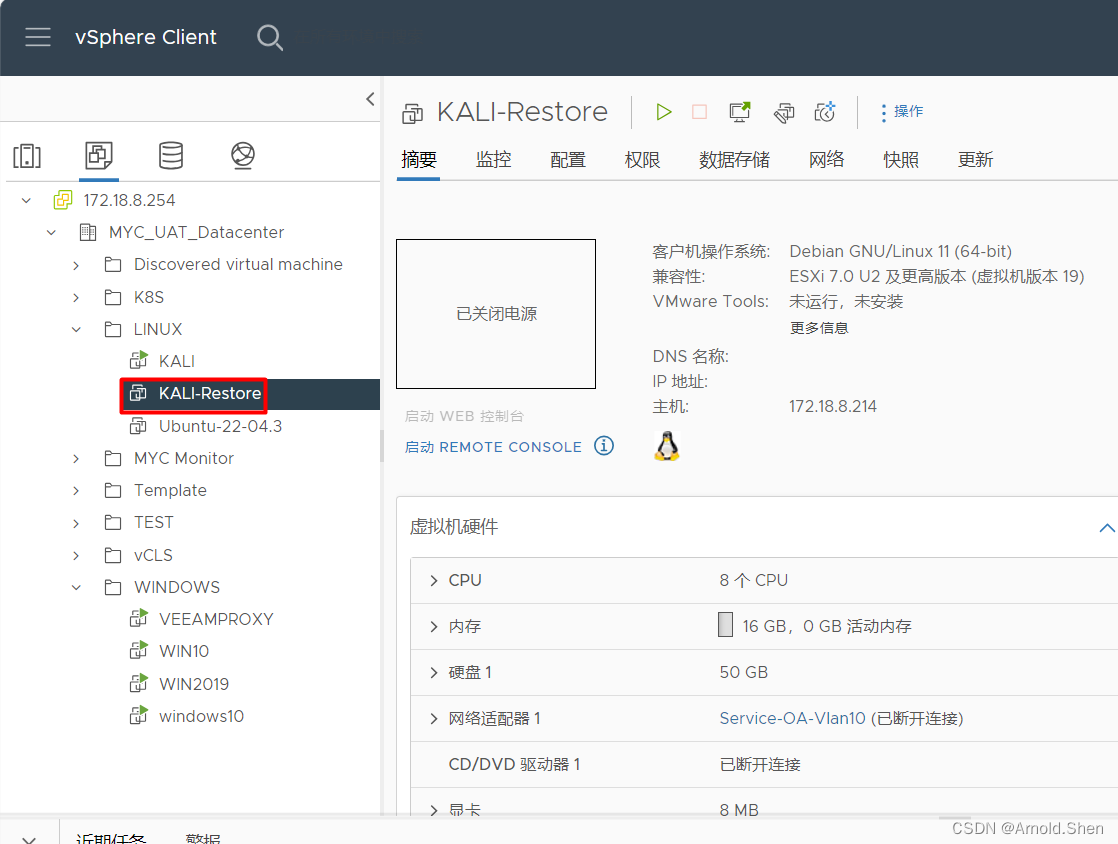
Task: Click the powered-off console thumbnail
Action: point(496,314)
